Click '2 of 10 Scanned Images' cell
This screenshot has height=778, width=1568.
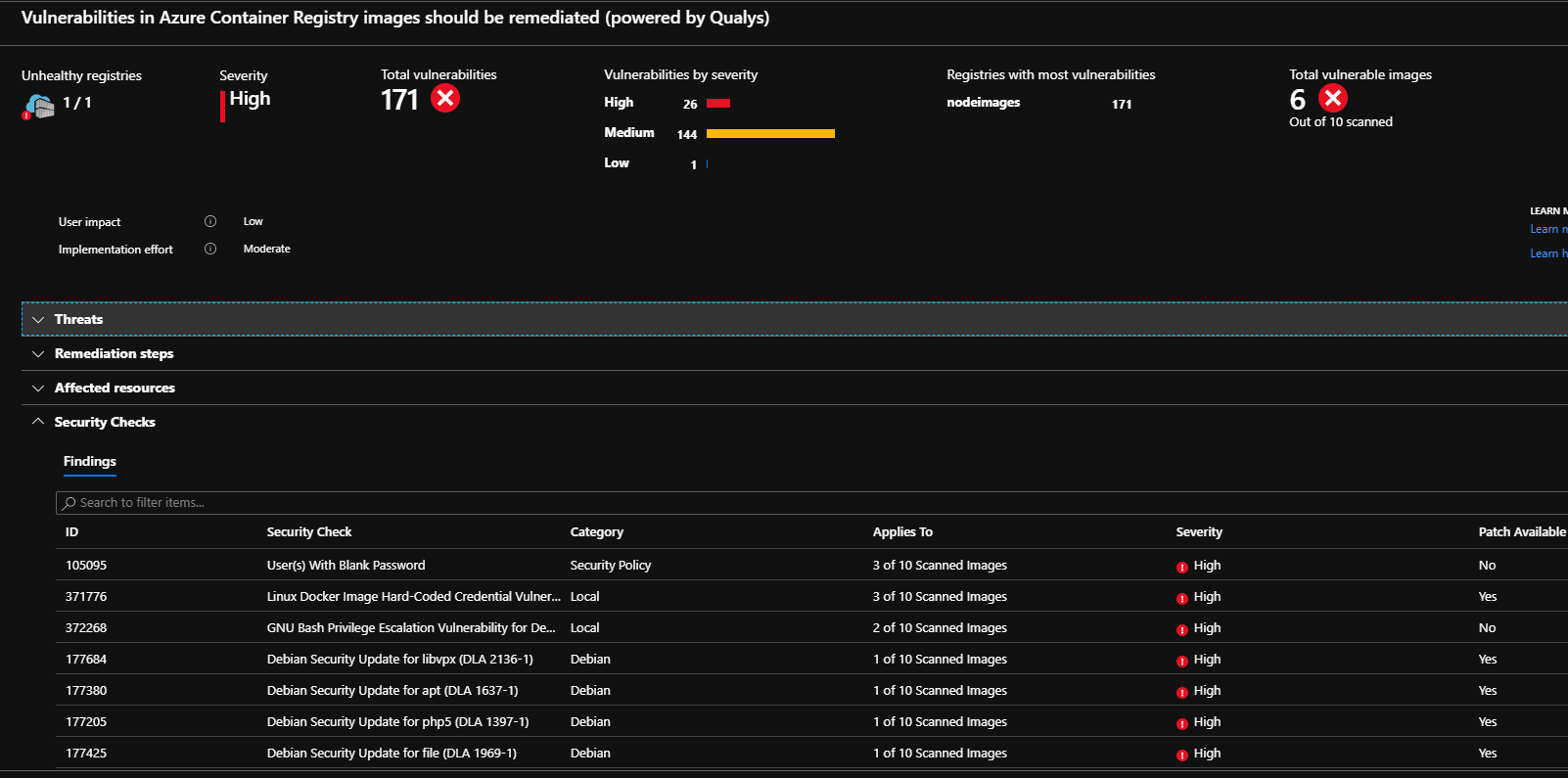click(x=940, y=628)
